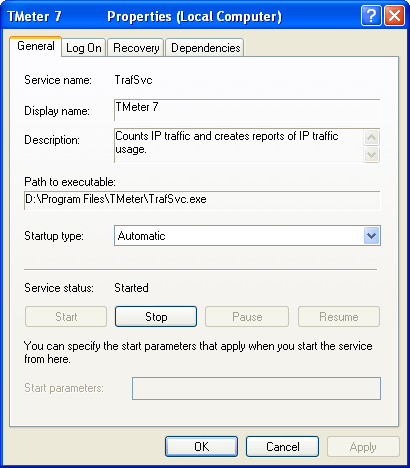Click the Start parameters label
This screenshot has width=410, height=468.
point(64,388)
